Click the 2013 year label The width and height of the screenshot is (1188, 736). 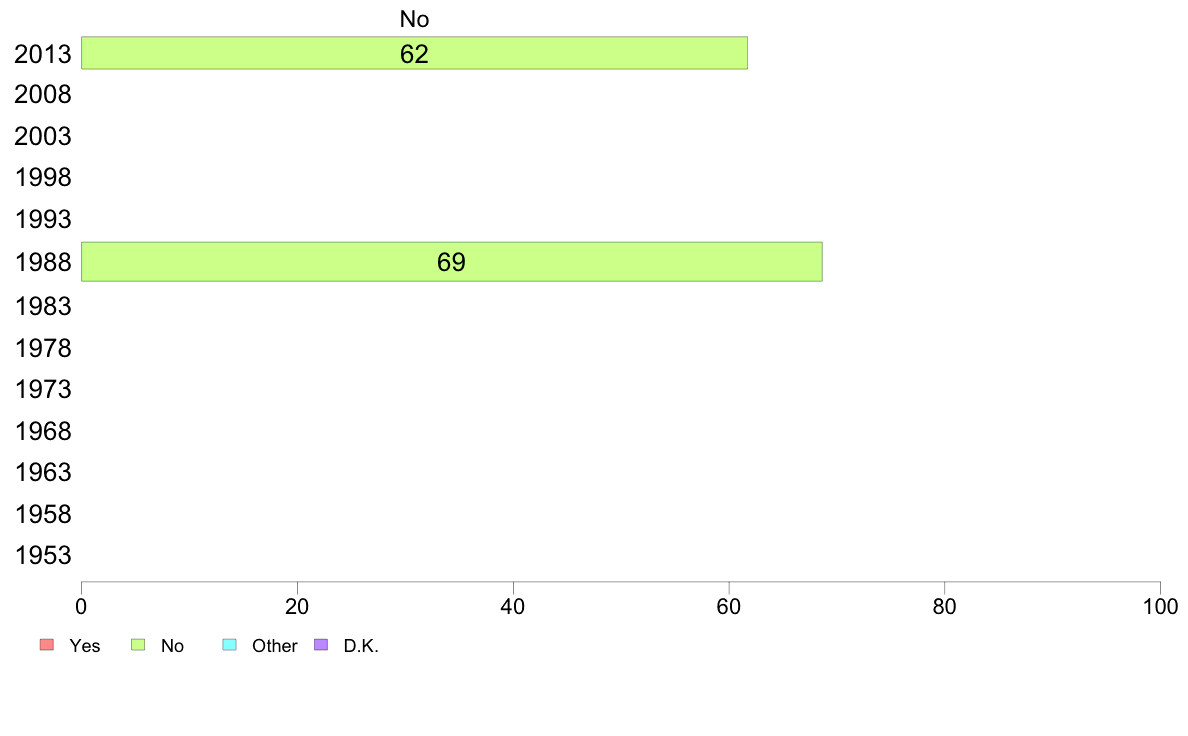coord(42,54)
